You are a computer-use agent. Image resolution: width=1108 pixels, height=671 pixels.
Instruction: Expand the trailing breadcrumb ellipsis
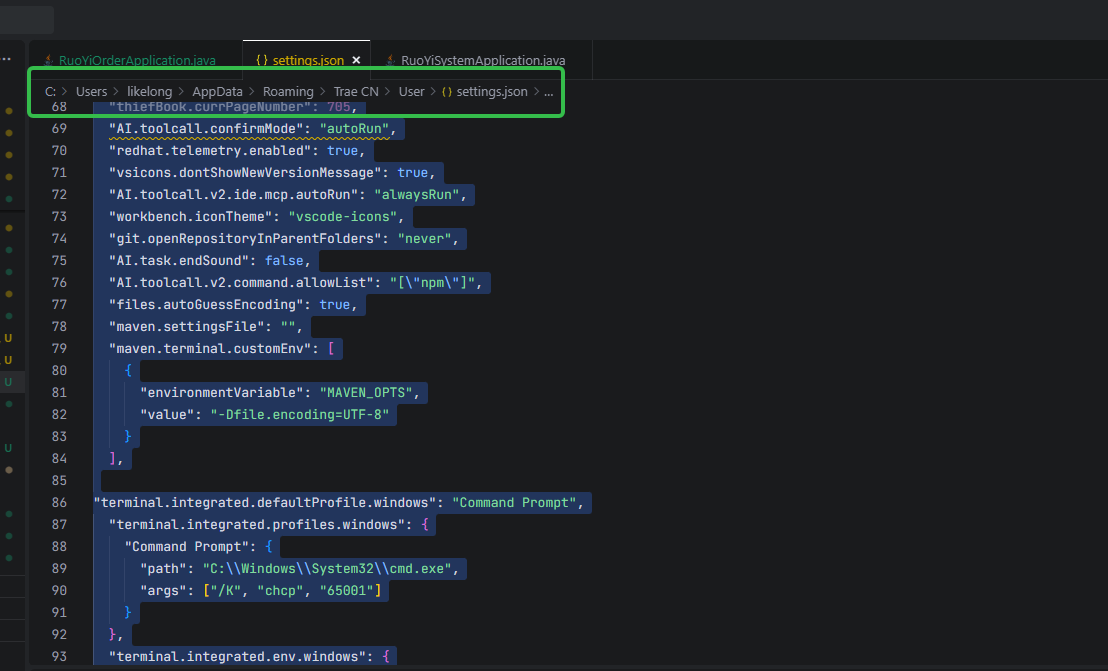548,92
